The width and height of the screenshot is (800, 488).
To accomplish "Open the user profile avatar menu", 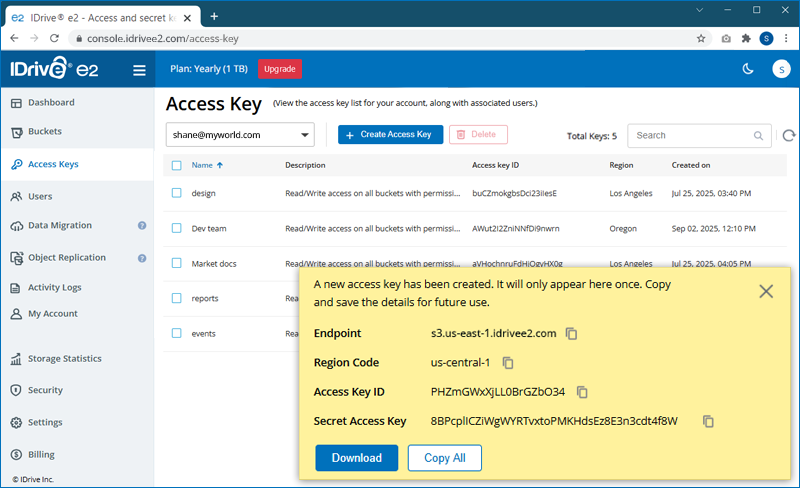I will pos(781,69).
